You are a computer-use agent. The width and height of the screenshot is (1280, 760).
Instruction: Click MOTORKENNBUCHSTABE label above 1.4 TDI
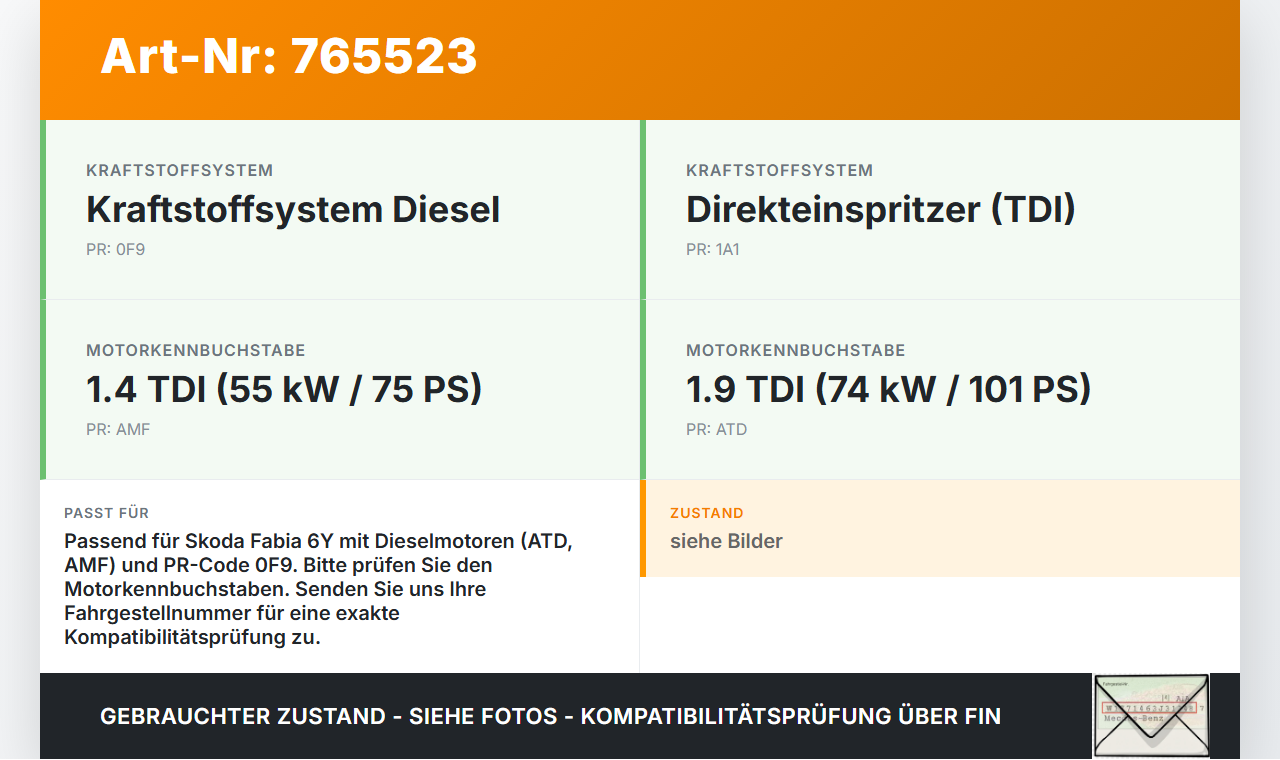196,350
